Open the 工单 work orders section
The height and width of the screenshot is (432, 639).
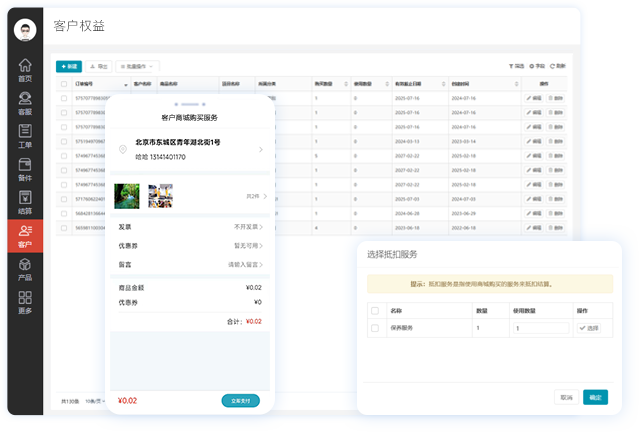25,137
